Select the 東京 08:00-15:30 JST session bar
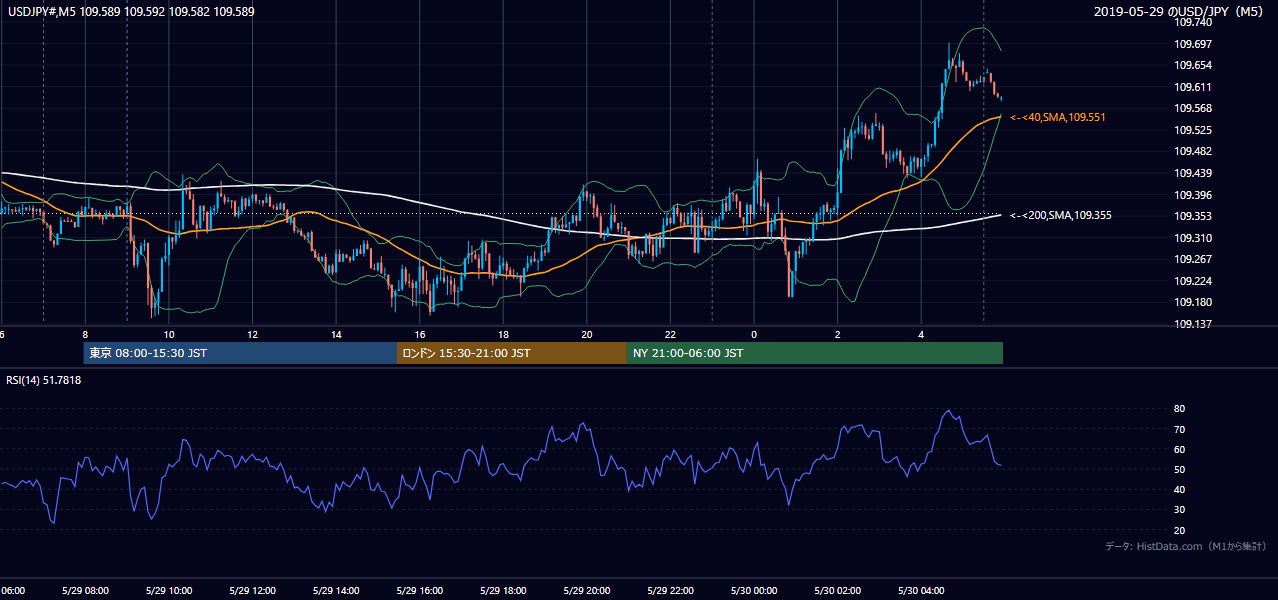This screenshot has width=1278, height=600. click(241, 353)
